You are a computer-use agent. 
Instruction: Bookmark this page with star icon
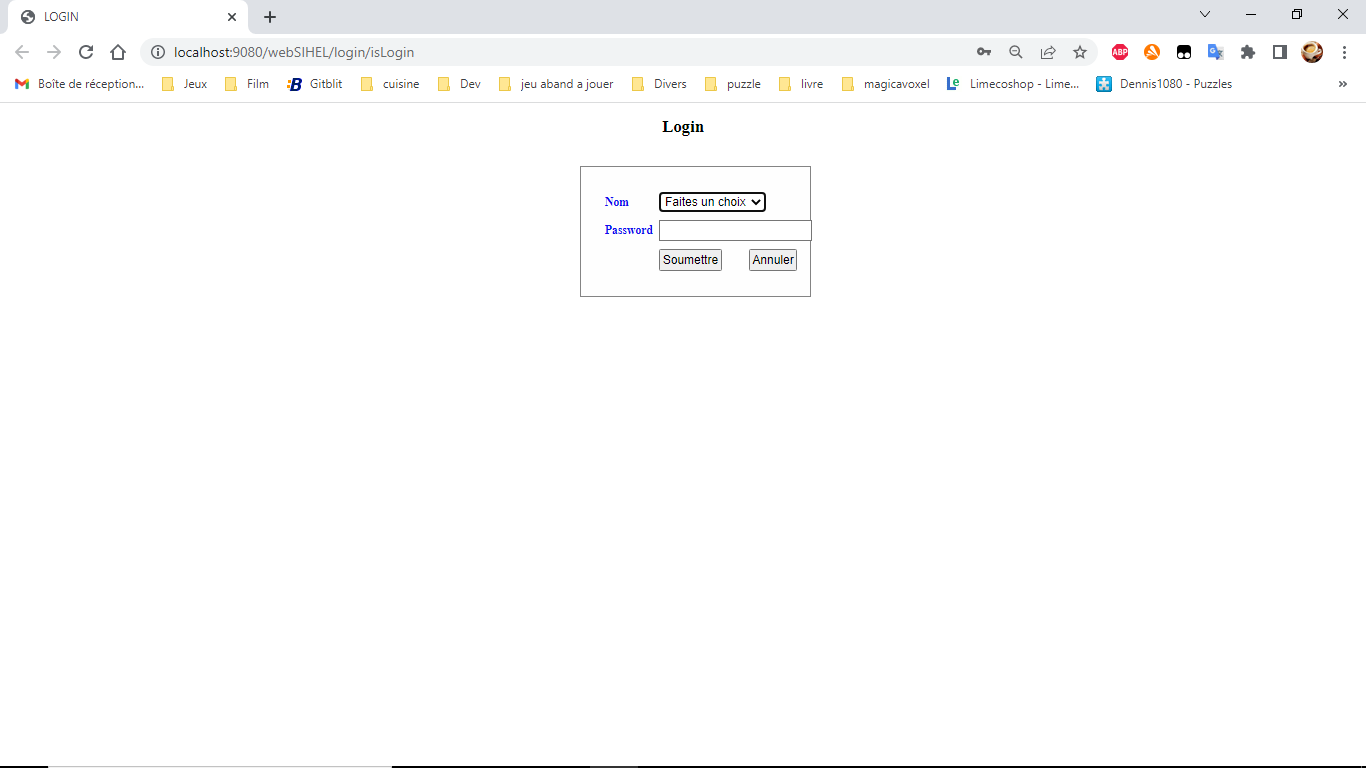click(x=1080, y=52)
